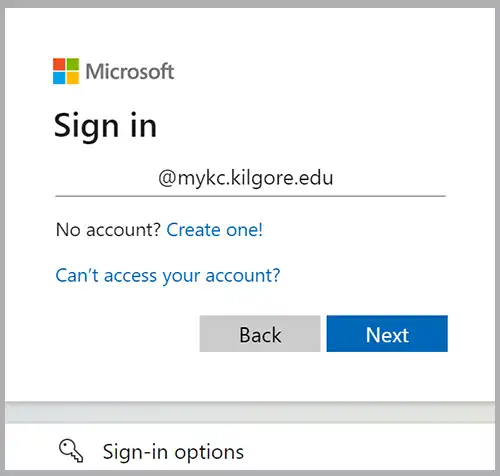
Task: Focus the email address input field
Action: click(250, 178)
